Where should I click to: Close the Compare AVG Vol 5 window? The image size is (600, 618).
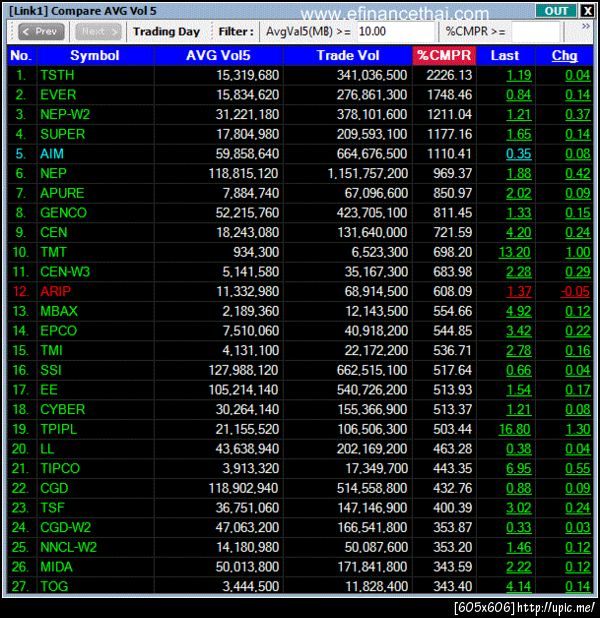pyautogui.click(x=587, y=11)
